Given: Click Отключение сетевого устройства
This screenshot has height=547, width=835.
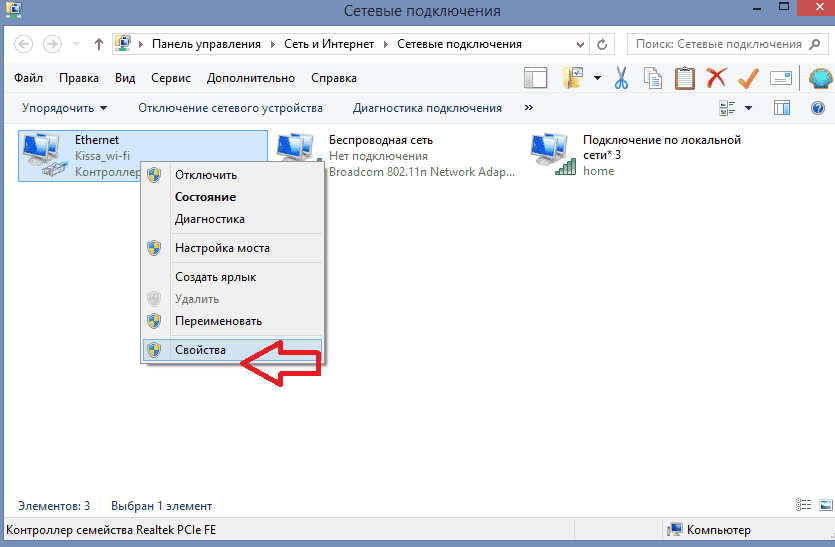Looking at the screenshot, I should point(231,108).
